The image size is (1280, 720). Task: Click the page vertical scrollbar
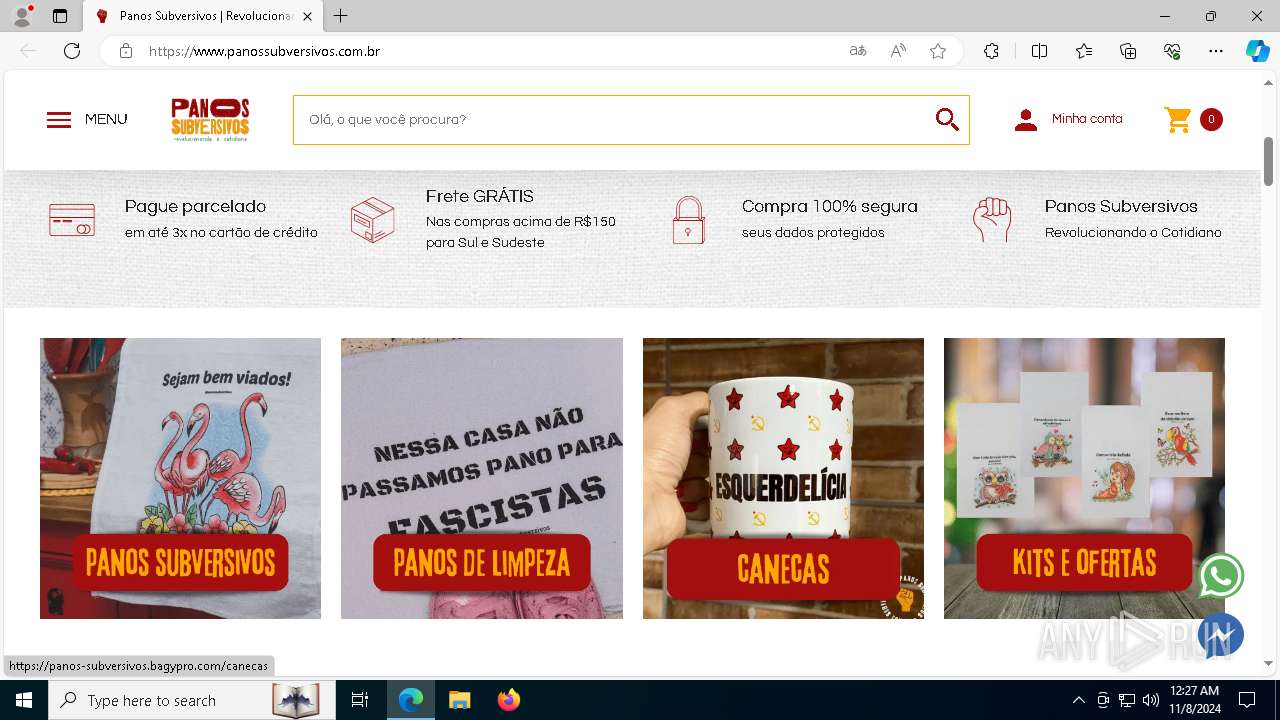pyautogui.click(x=1268, y=160)
